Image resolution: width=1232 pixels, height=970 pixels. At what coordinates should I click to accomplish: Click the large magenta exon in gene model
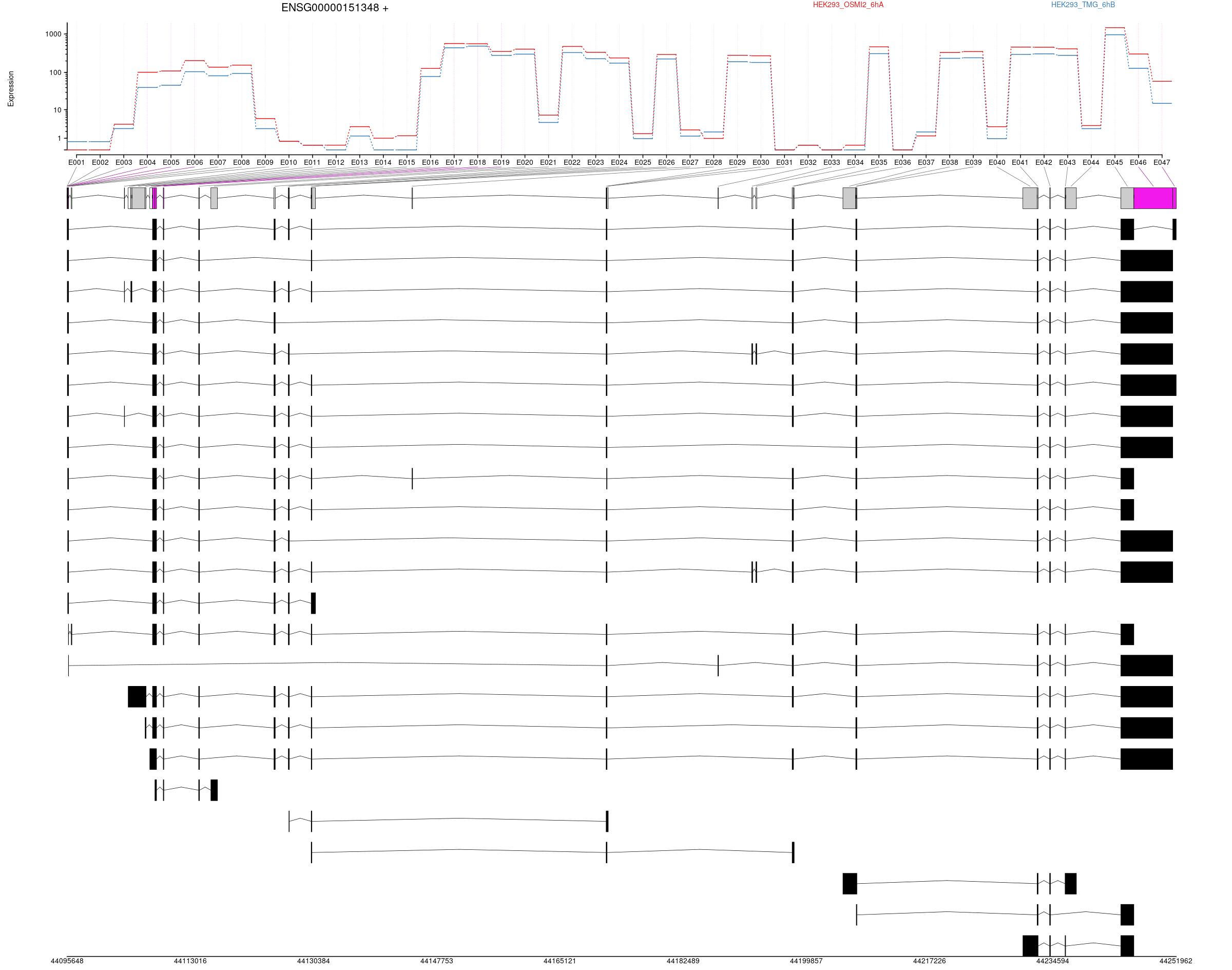(1153, 198)
